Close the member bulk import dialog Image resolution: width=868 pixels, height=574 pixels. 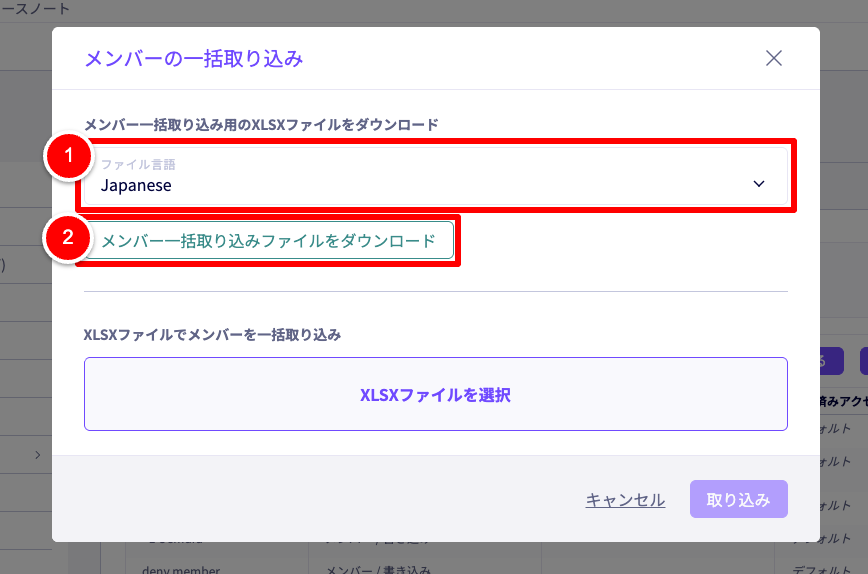pyautogui.click(x=773, y=58)
